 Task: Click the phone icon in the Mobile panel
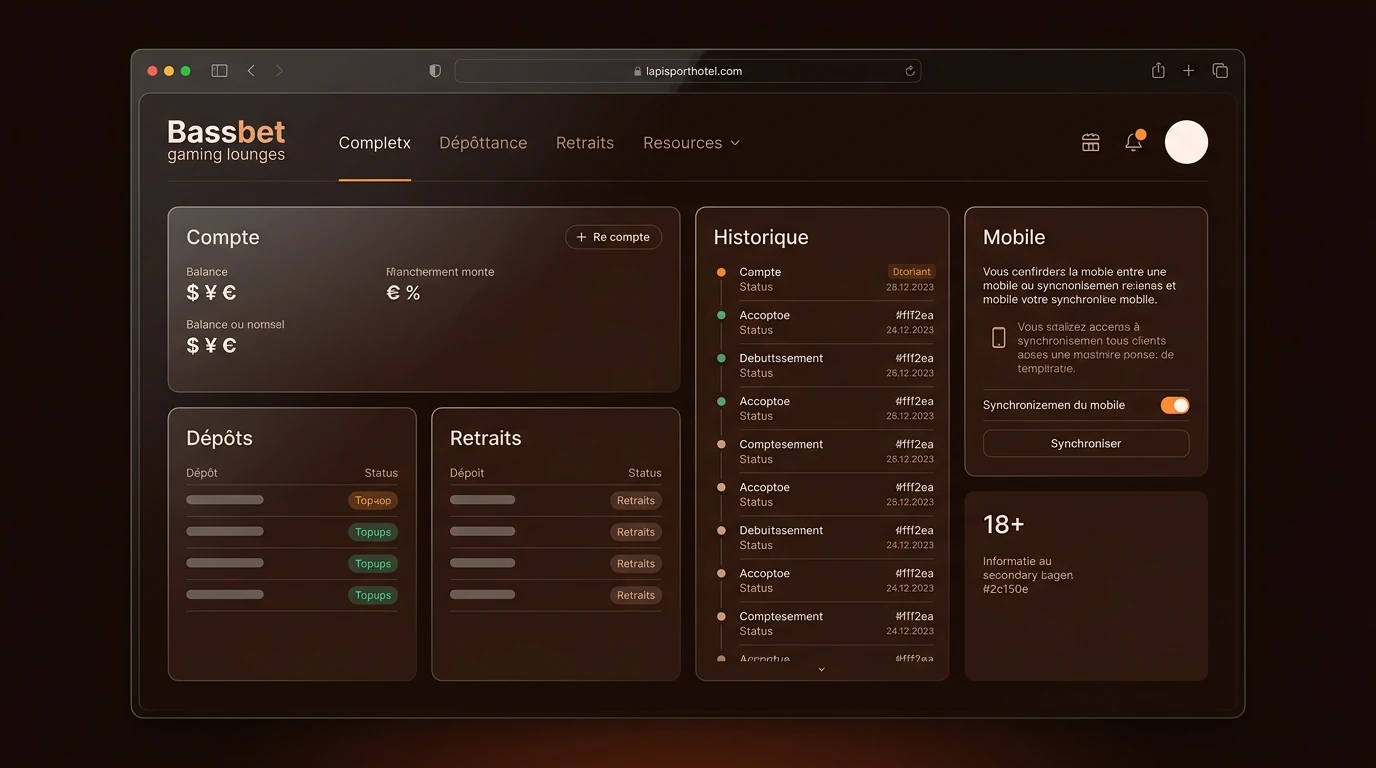(998, 338)
